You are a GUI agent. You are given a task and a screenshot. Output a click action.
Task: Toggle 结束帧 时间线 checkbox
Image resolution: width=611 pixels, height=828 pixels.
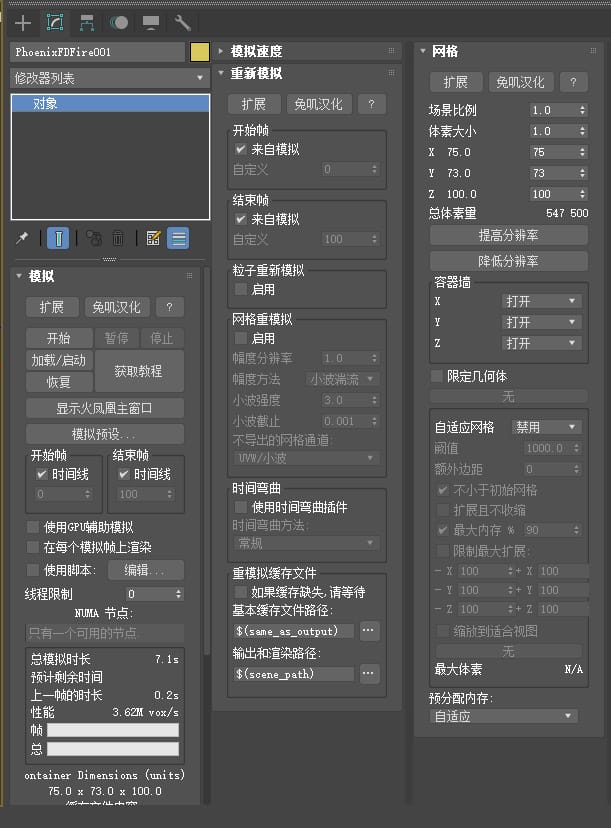pyautogui.click(x=124, y=474)
